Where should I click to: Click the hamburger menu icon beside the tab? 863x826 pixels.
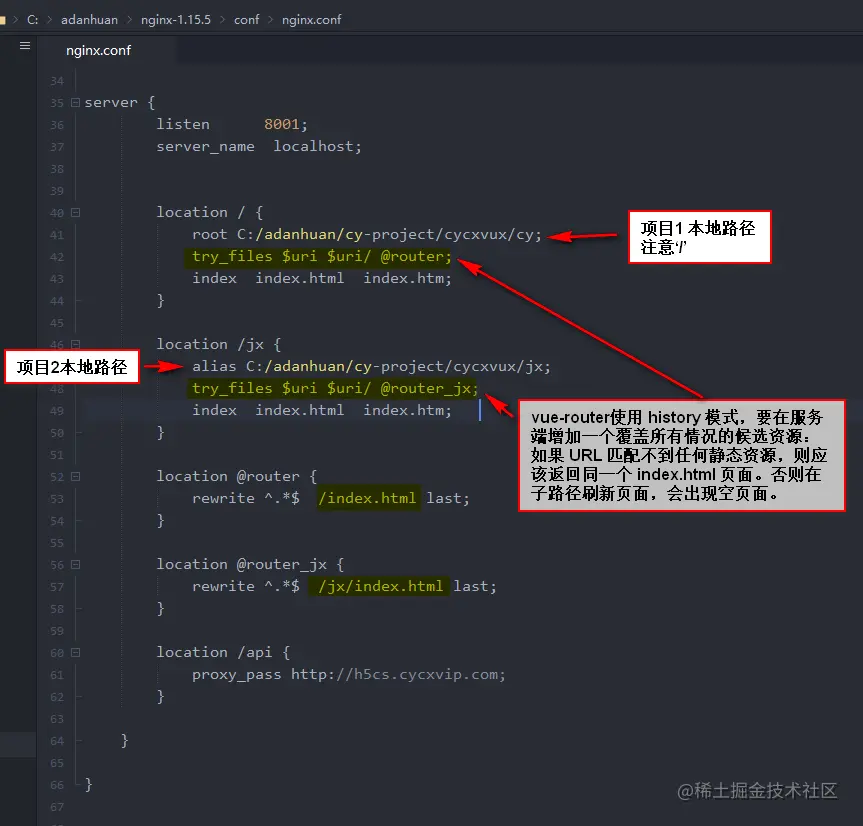[25, 46]
